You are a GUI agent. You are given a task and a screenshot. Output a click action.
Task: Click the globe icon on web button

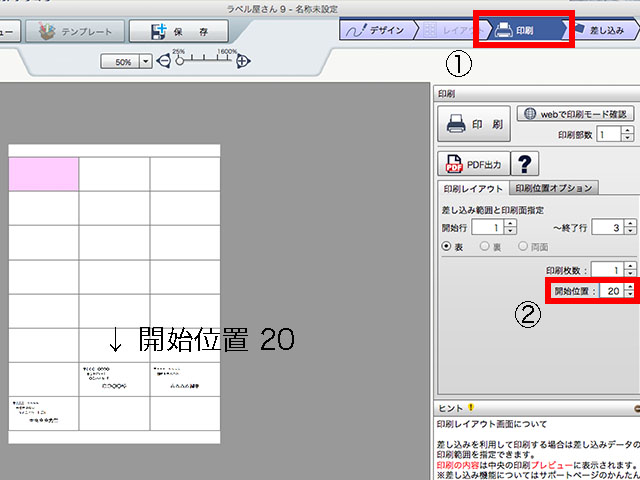tap(530, 114)
